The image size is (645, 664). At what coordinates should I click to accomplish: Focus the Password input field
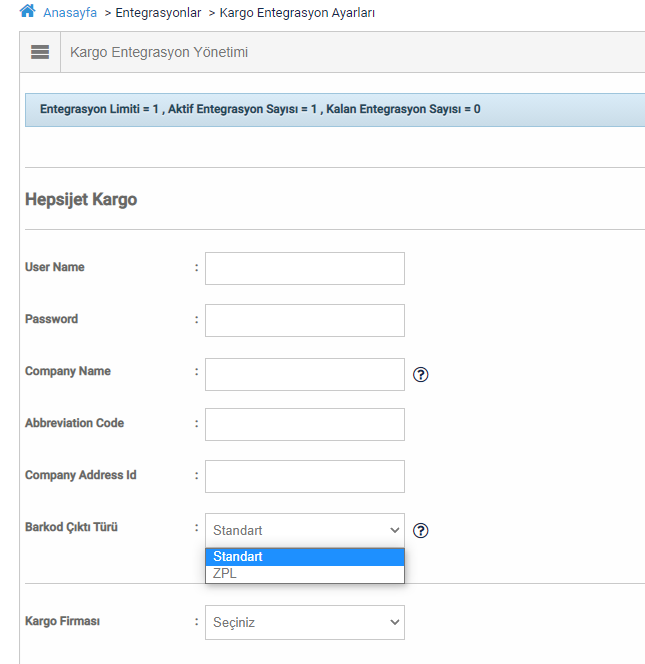[x=305, y=321]
